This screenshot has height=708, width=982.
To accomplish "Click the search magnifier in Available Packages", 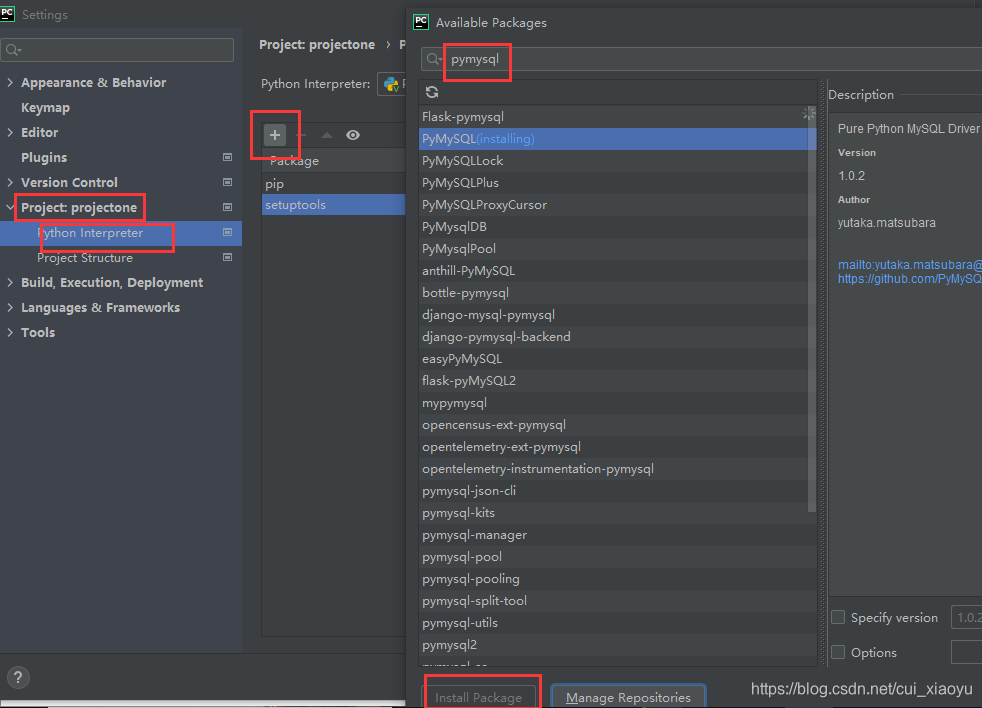I will click(433, 59).
